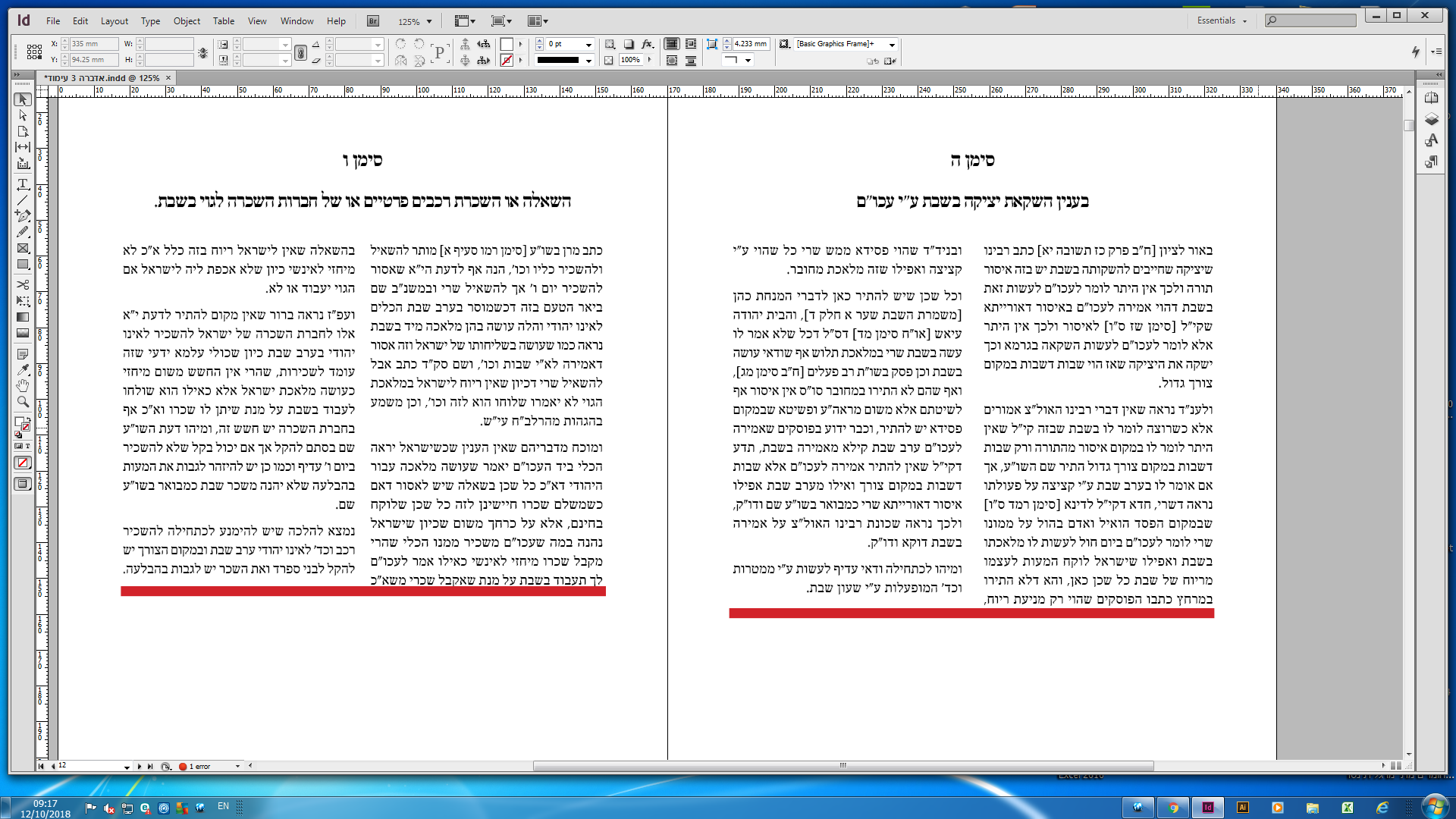Image resolution: width=1456 pixels, height=819 pixels.
Task: Open the stroke weight 0 pt dropdown
Action: 588,45
